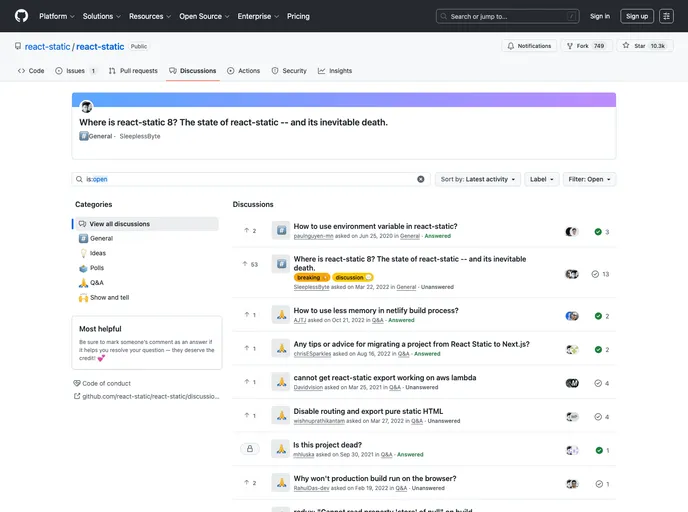
Task: Click the Q&A category icon on netlify discussion
Action: pyautogui.click(x=281, y=315)
